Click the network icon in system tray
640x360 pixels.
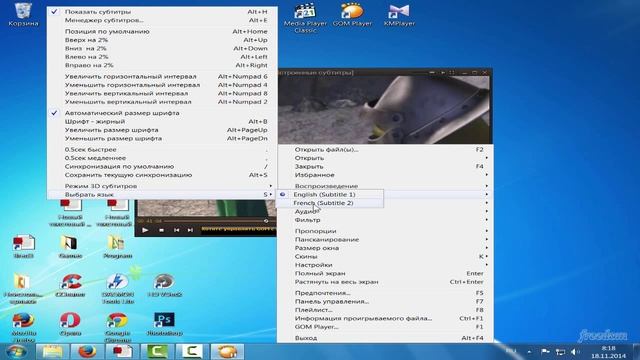click(560, 351)
